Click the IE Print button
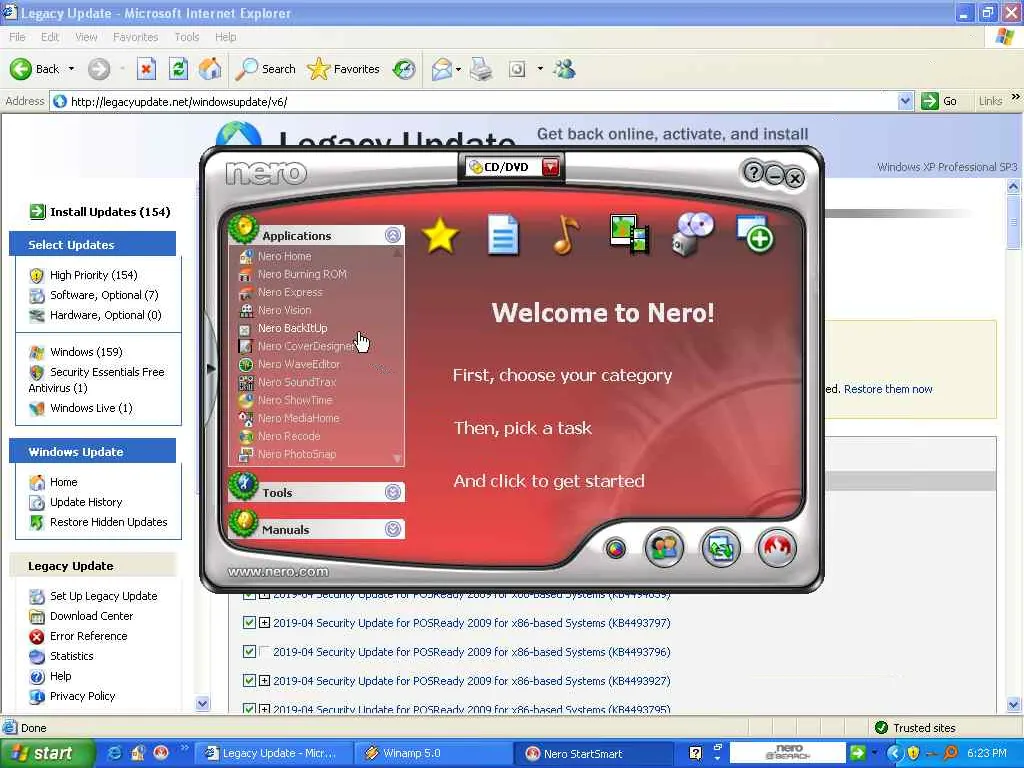 481,69
